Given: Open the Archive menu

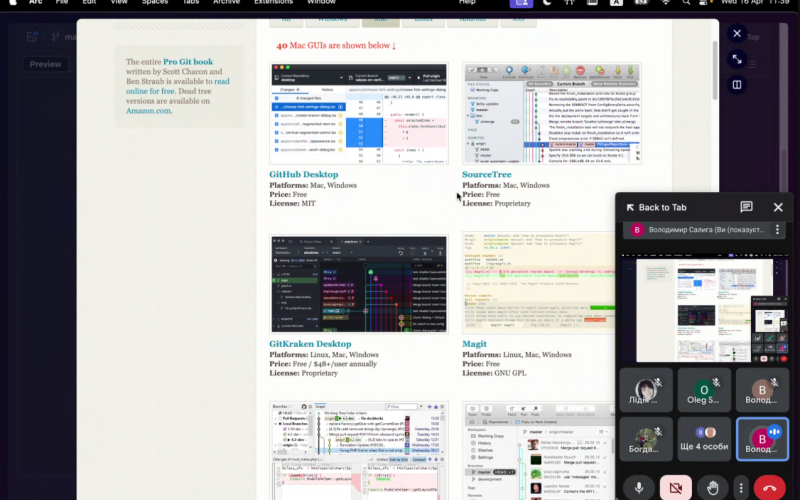Looking at the screenshot, I should [226, 2].
